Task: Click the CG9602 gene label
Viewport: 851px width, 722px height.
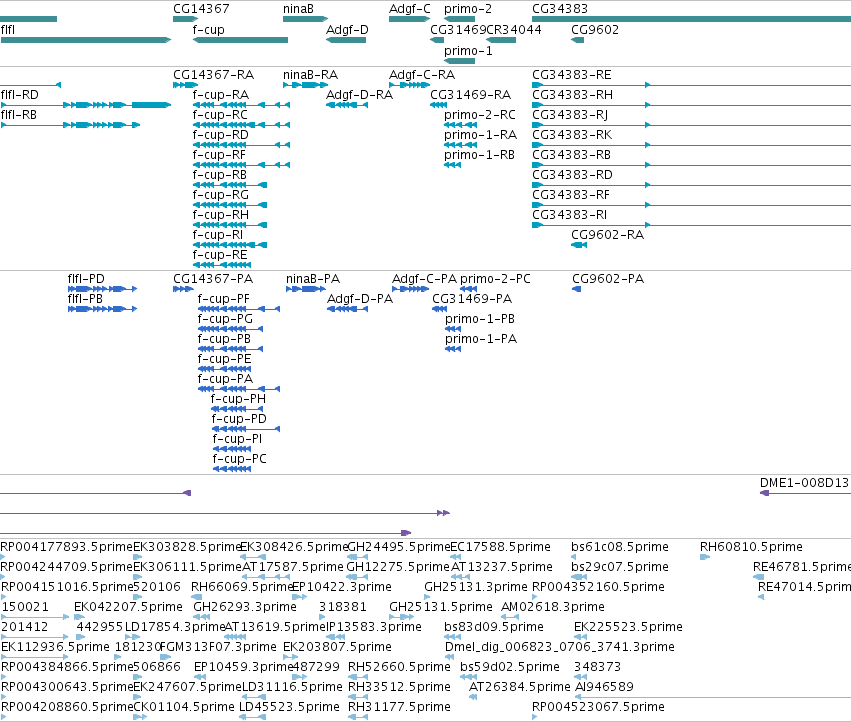Action: coord(595,29)
